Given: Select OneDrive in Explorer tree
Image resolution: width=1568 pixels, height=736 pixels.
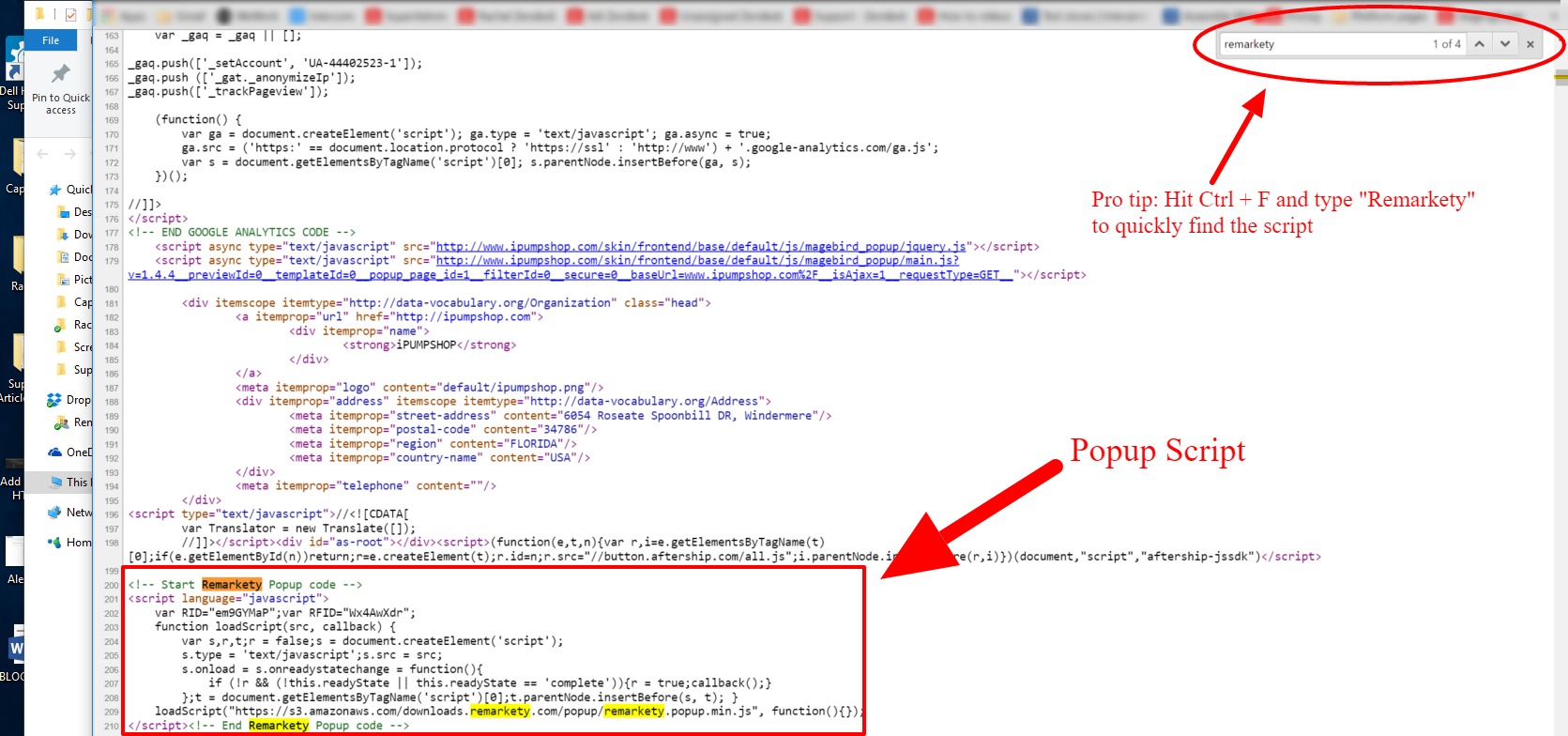Looking at the screenshot, I should coord(69,452).
